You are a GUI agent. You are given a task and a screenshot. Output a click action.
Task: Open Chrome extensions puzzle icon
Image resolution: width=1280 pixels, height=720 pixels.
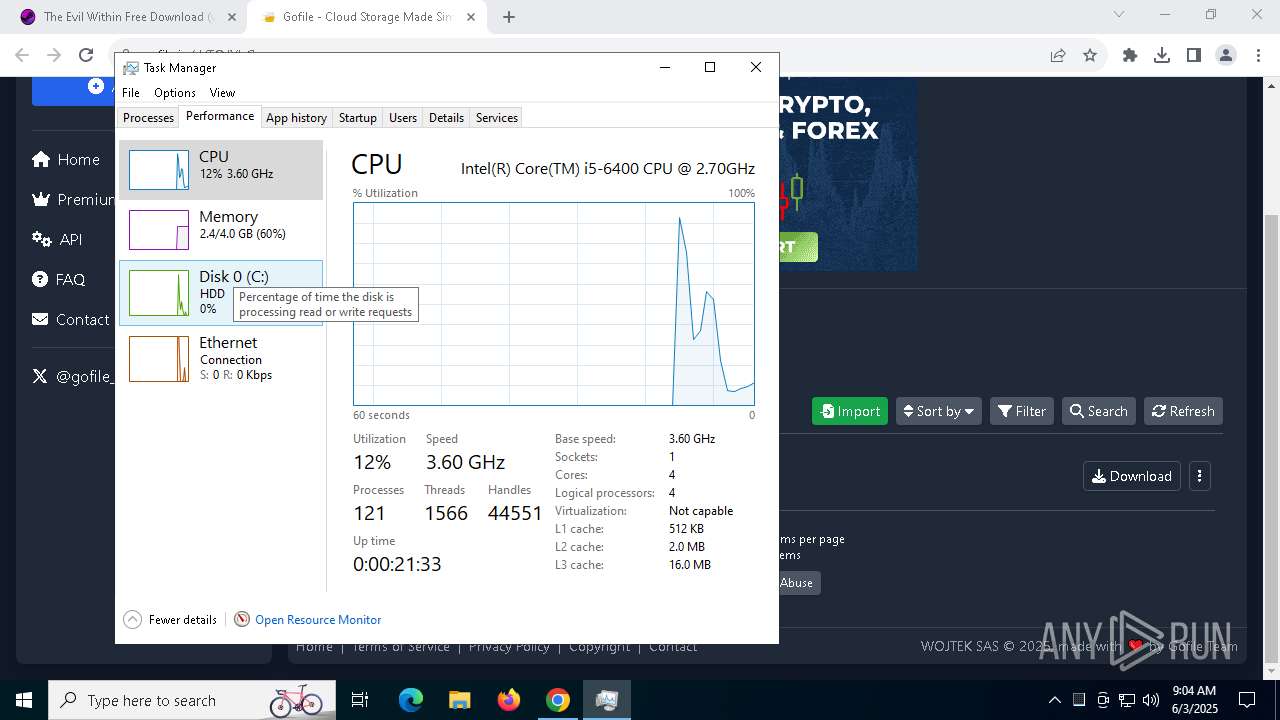tap(1130, 56)
